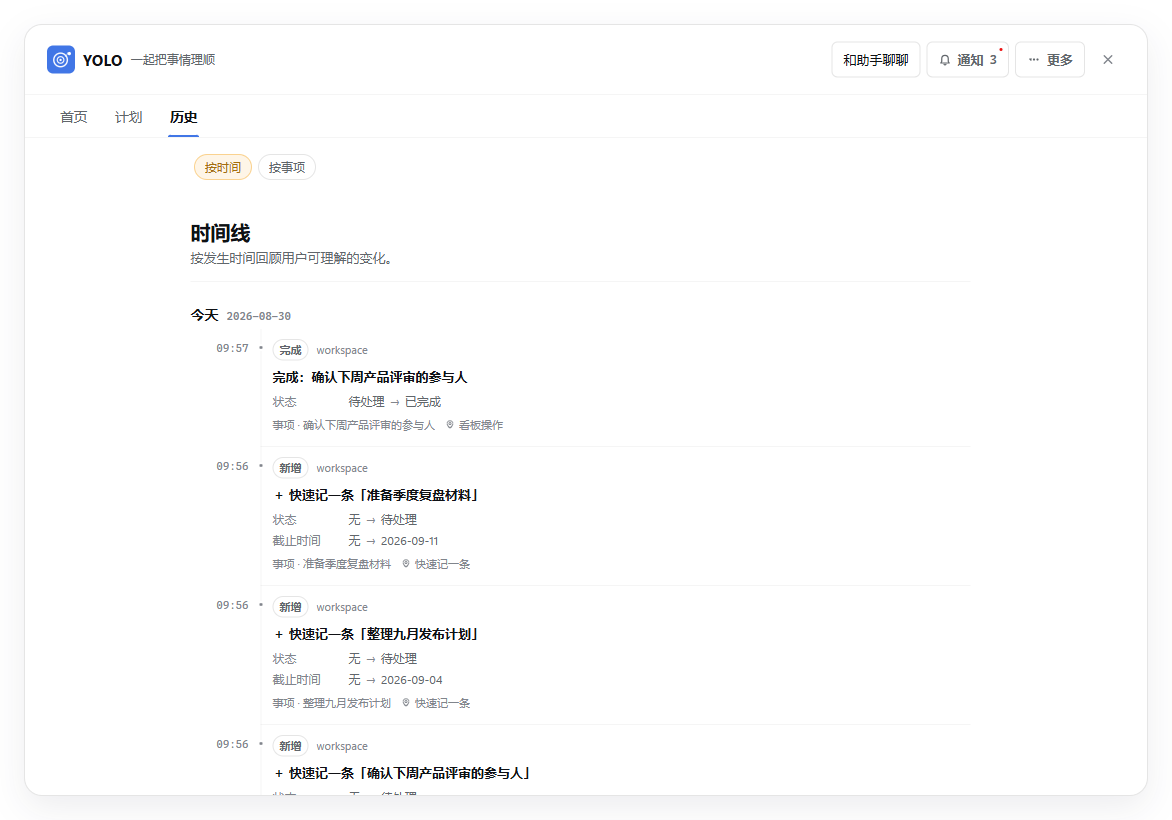Click 事项 · 准备季度复盘材料 footer link

(x=332, y=564)
